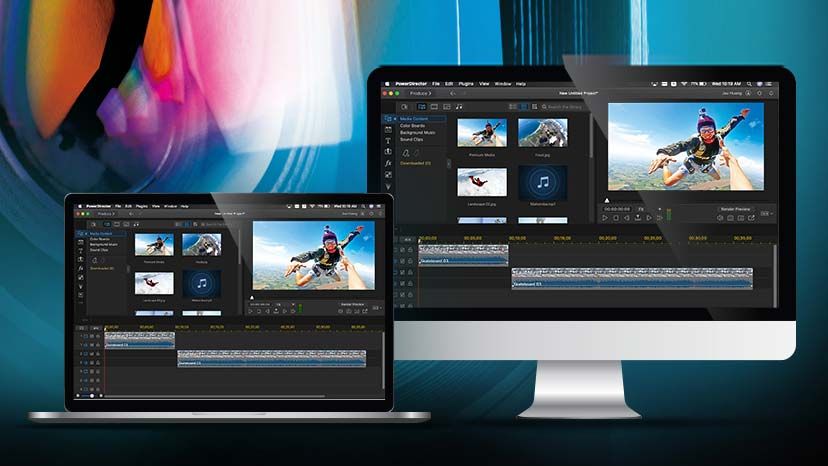Click tag icon under Sound Clips on iMac

click(x=406, y=153)
